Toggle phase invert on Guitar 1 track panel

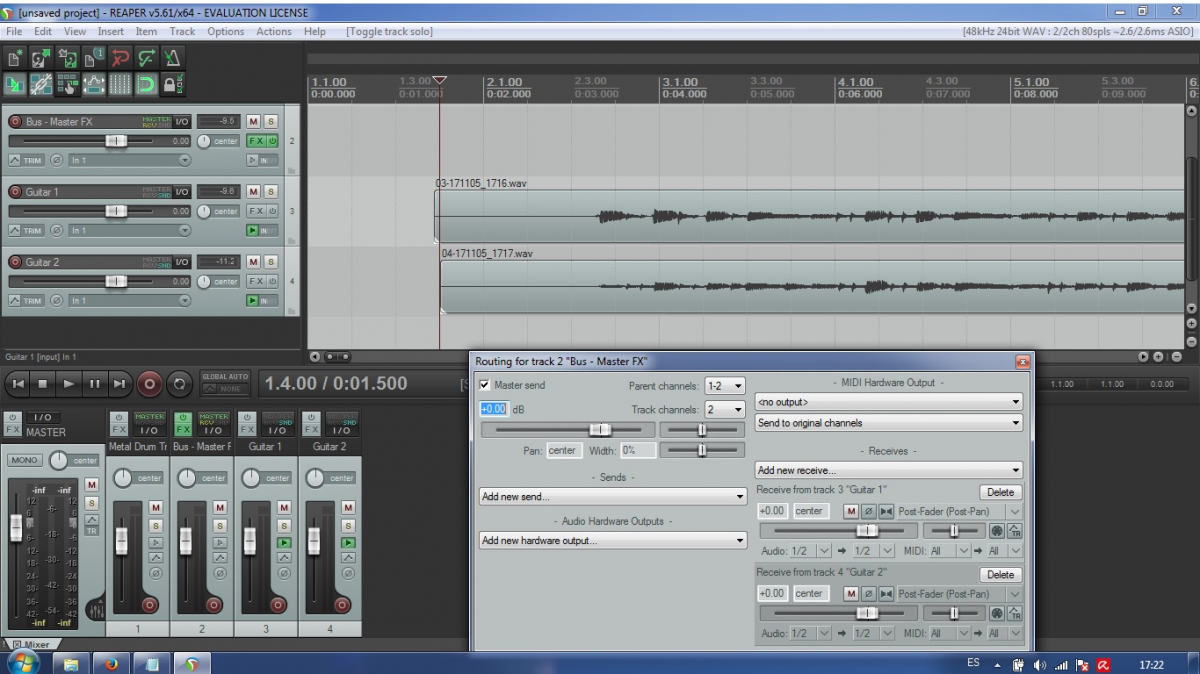(x=56, y=230)
